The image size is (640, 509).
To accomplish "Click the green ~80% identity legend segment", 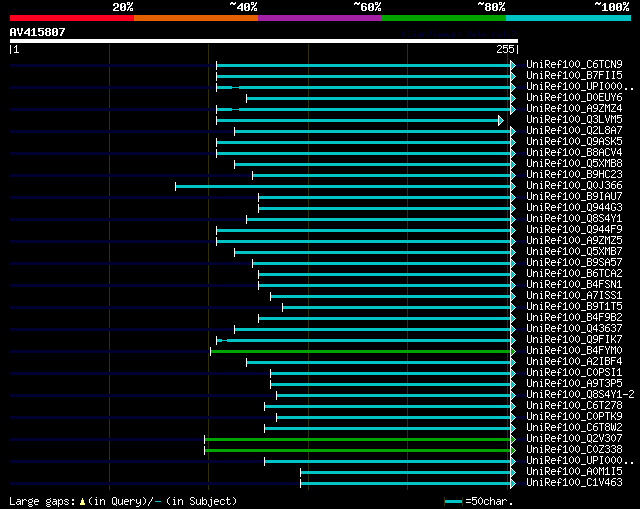I will [444, 18].
